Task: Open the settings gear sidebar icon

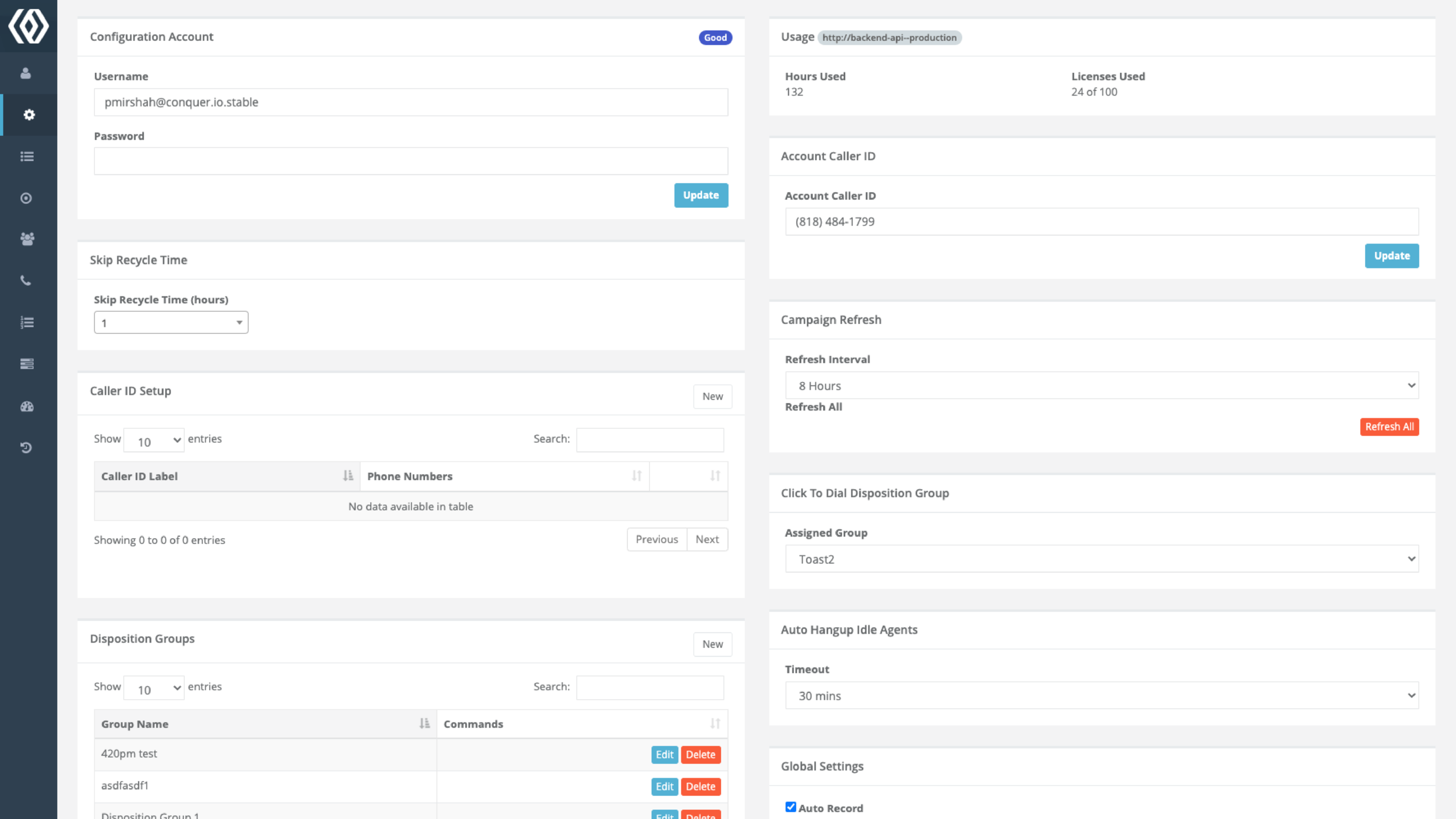Action: click(29, 115)
